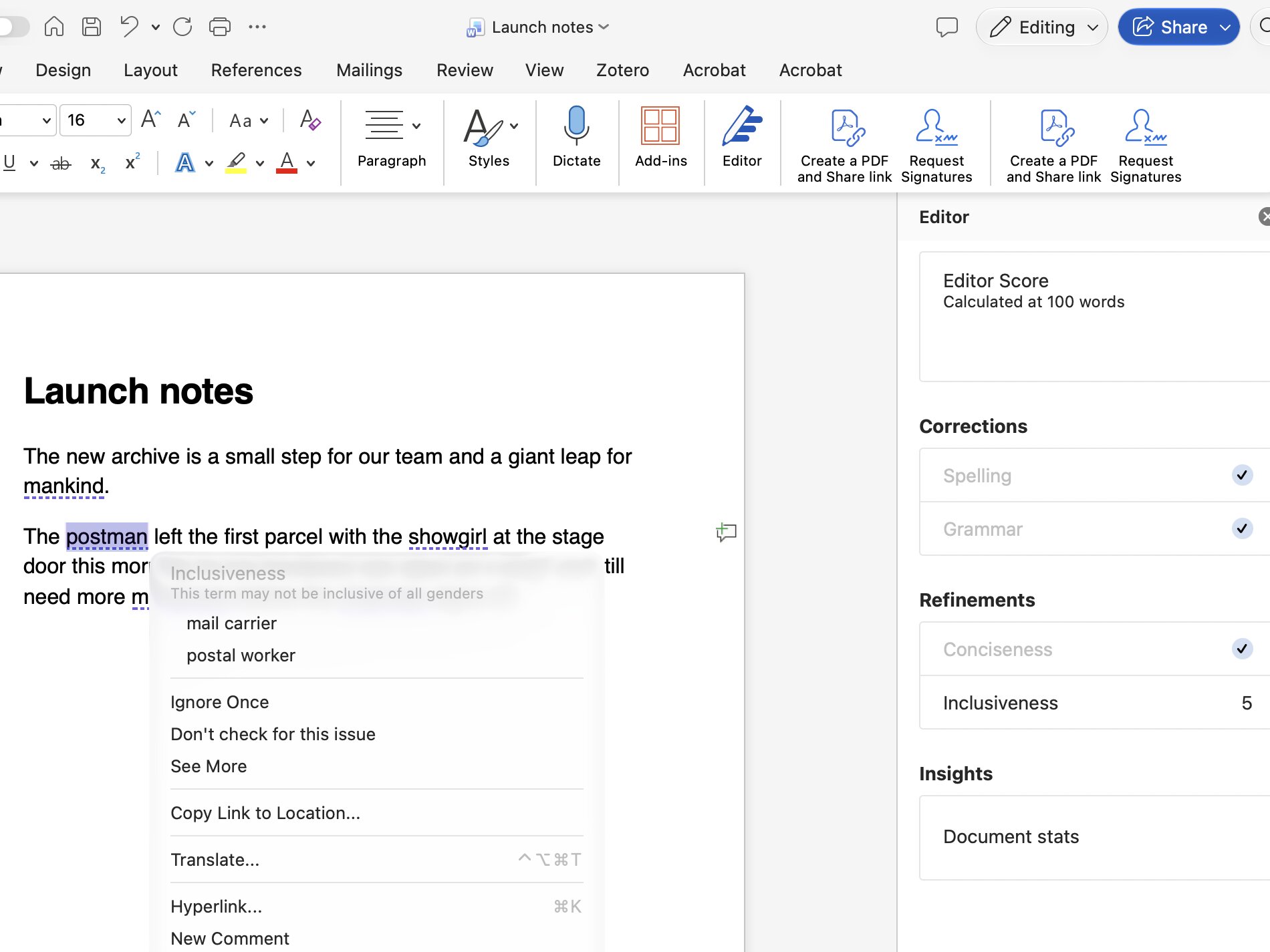Open the more options ellipsis in title bar
This screenshot has height=952, width=1270.
pyautogui.click(x=257, y=27)
